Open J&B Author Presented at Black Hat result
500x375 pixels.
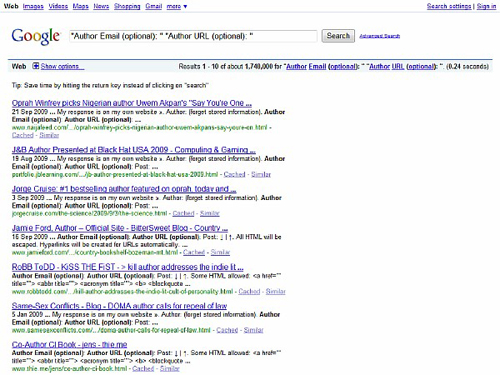[x=134, y=150]
